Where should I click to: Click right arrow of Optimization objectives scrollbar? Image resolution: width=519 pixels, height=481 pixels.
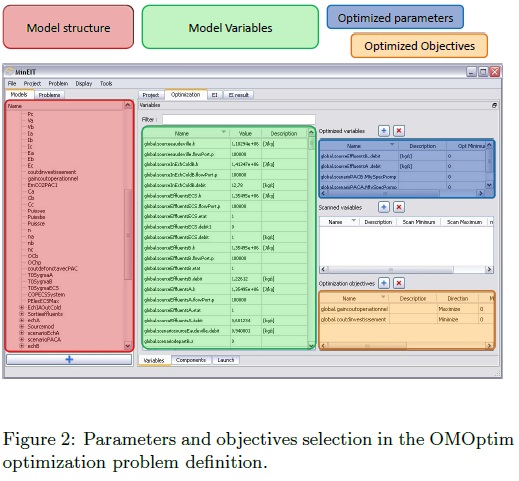(x=489, y=345)
